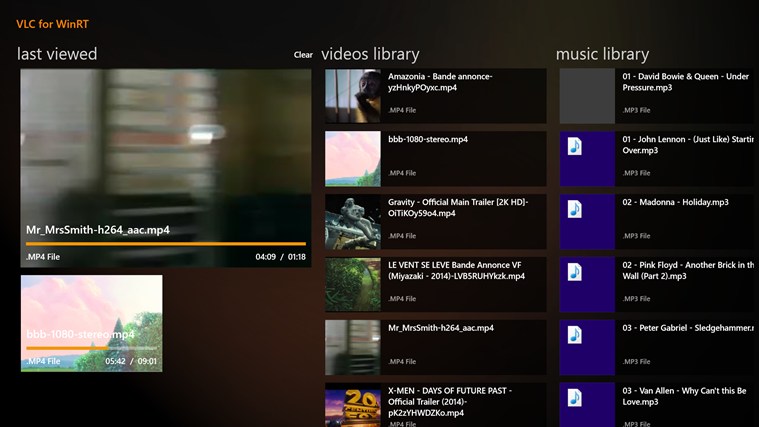Clear the last viewed list
The width and height of the screenshot is (759, 427).
pyautogui.click(x=303, y=55)
